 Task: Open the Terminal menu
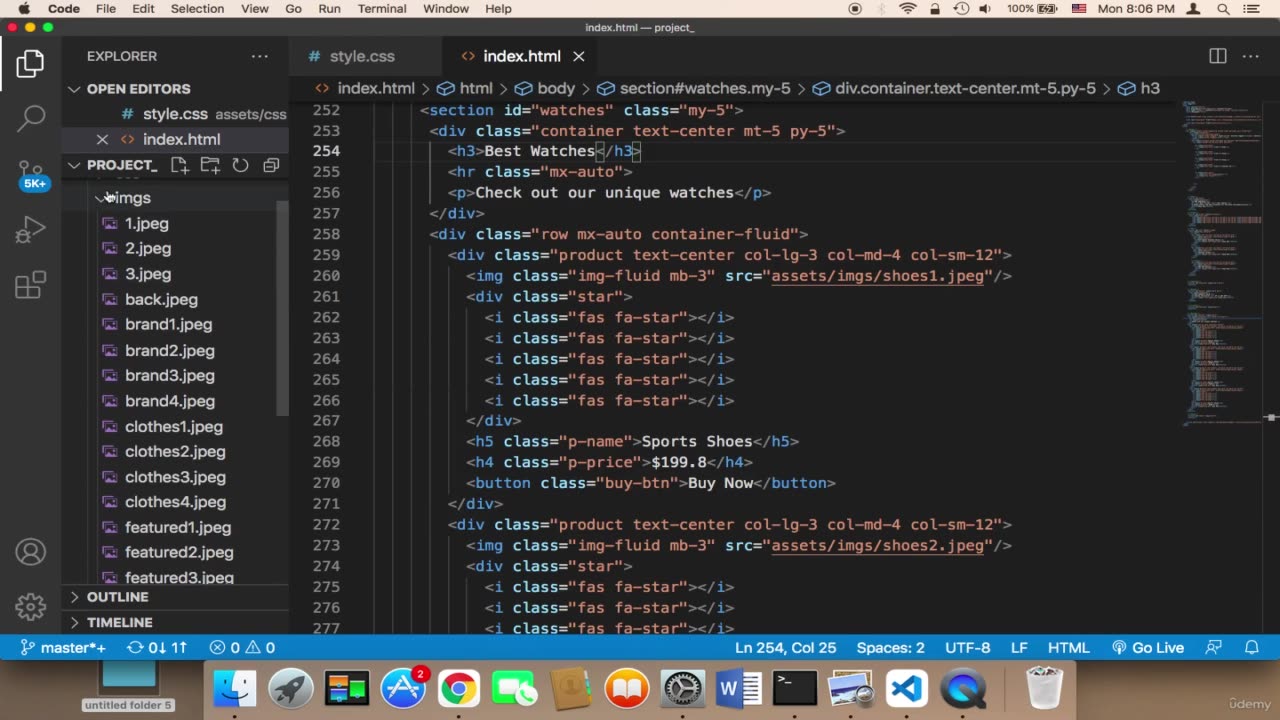(x=382, y=9)
